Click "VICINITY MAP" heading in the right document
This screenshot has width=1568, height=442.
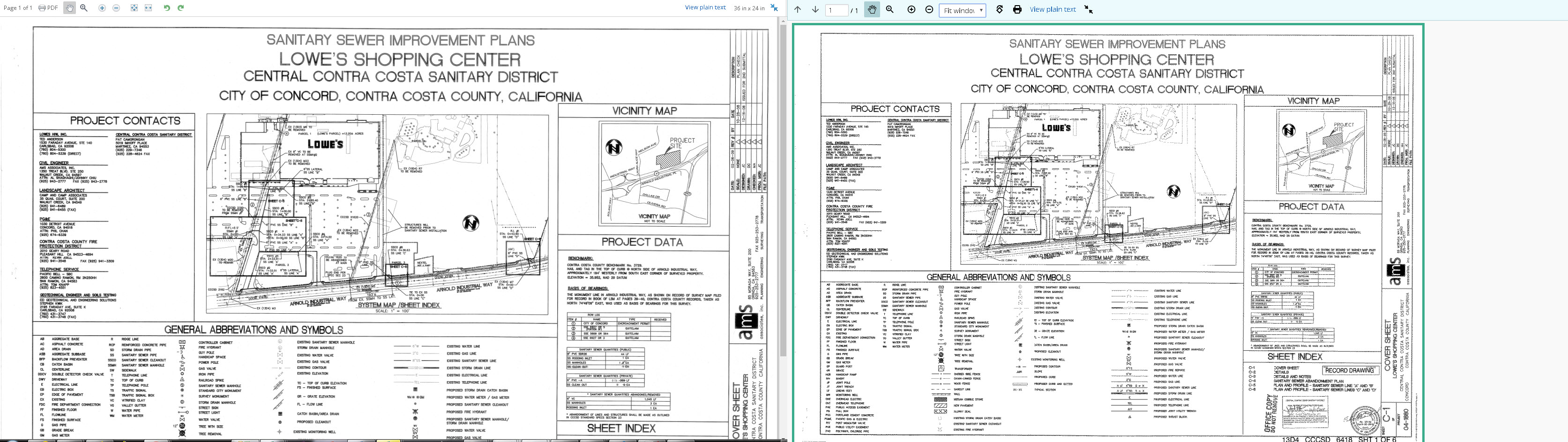1313,101
